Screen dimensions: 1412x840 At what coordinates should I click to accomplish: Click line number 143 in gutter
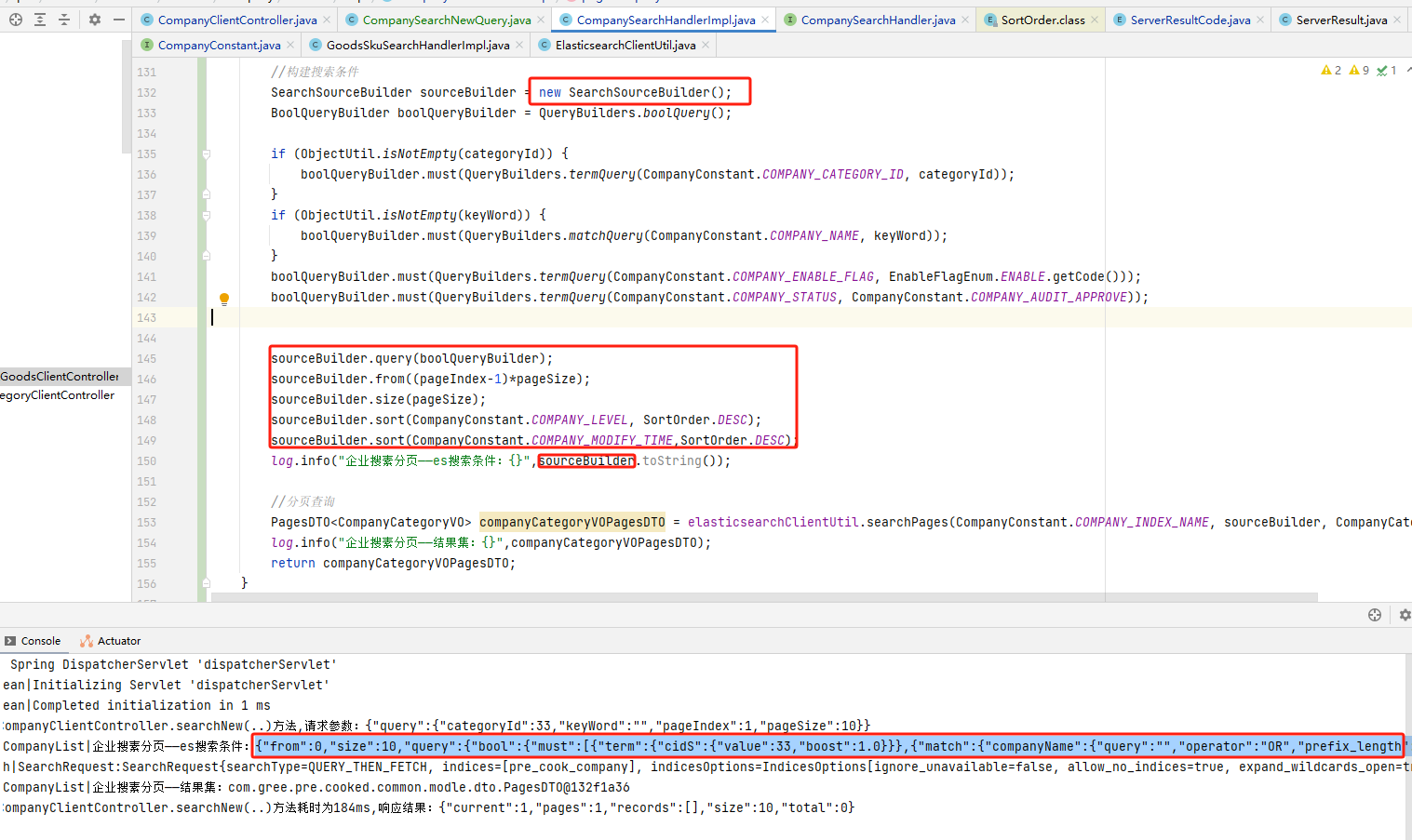[147, 318]
